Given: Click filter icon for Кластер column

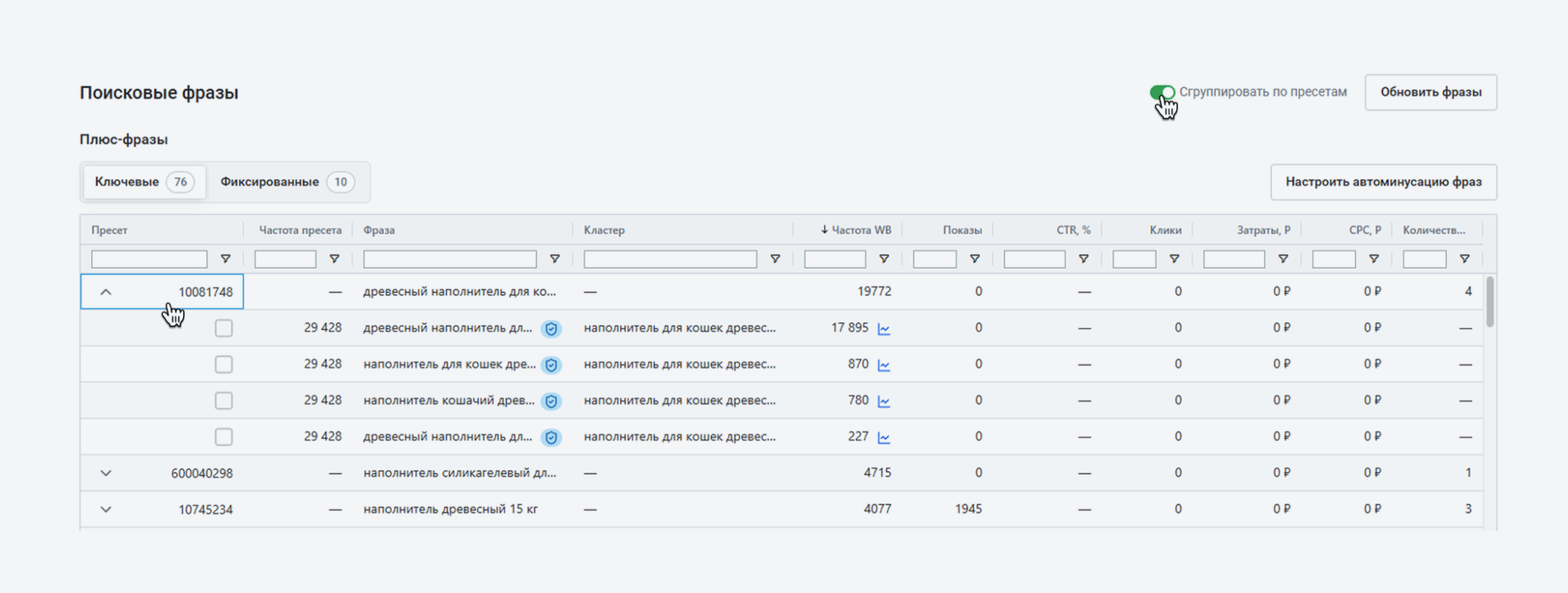Looking at the screenshot, I should (775, 259).
